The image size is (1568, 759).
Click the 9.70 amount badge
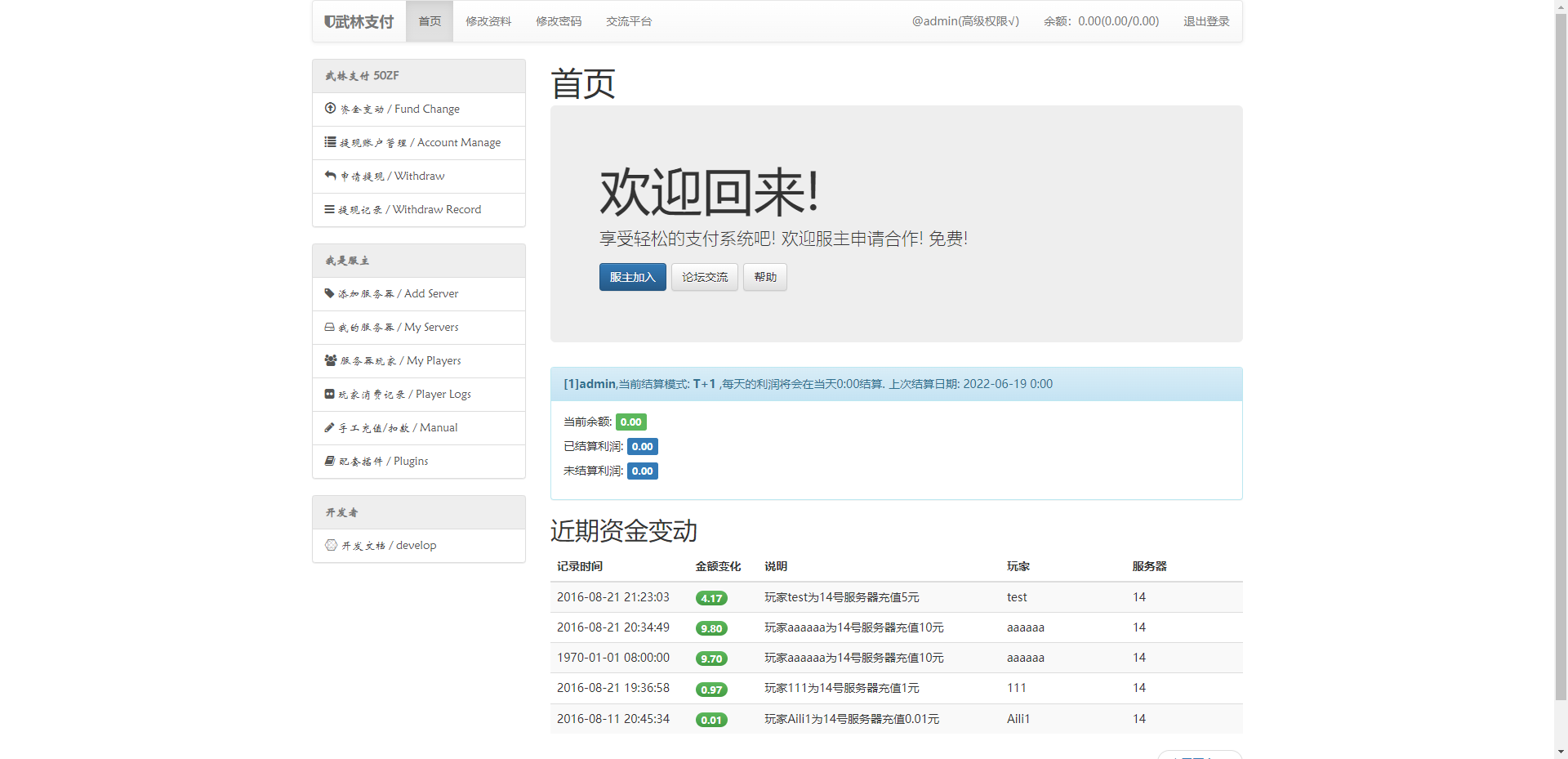[x=711, y=659]
